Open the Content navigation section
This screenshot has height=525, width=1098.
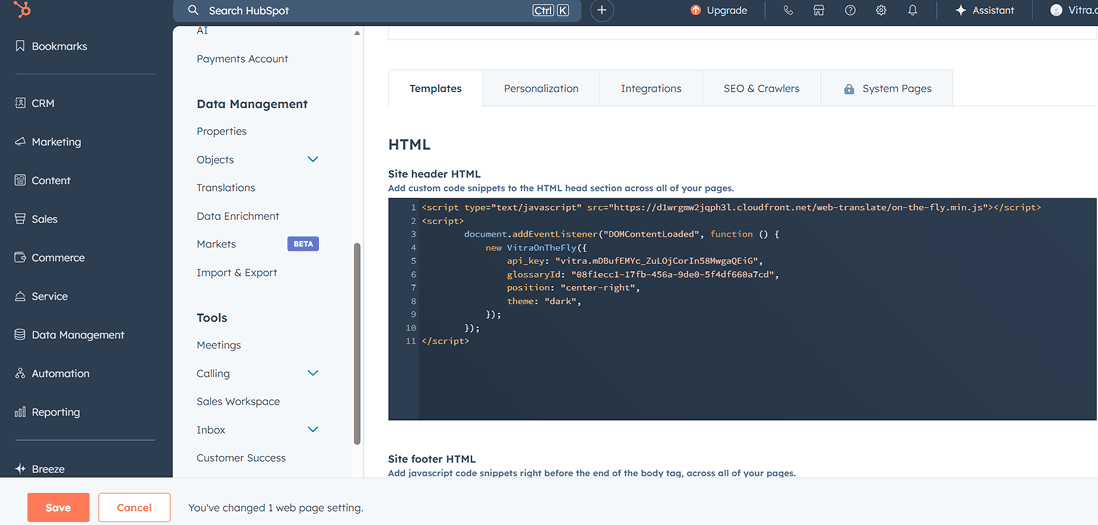(43, 180)
